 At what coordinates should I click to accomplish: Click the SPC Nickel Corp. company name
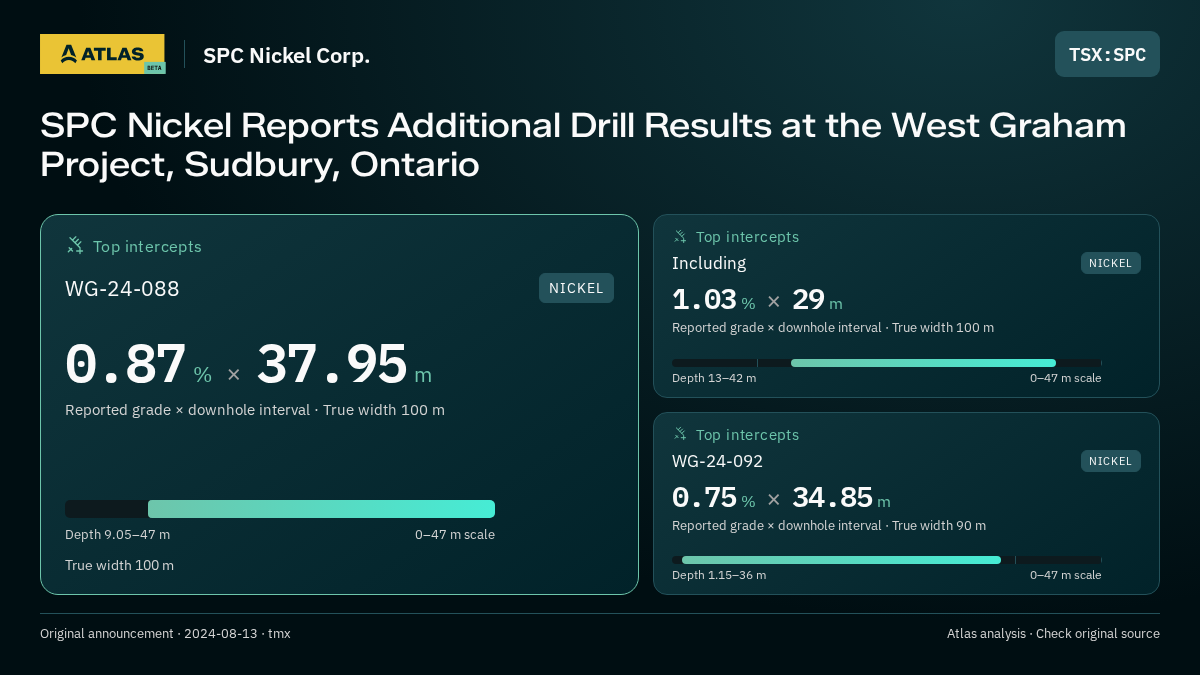pyautogui.click(x=286, y=56)
